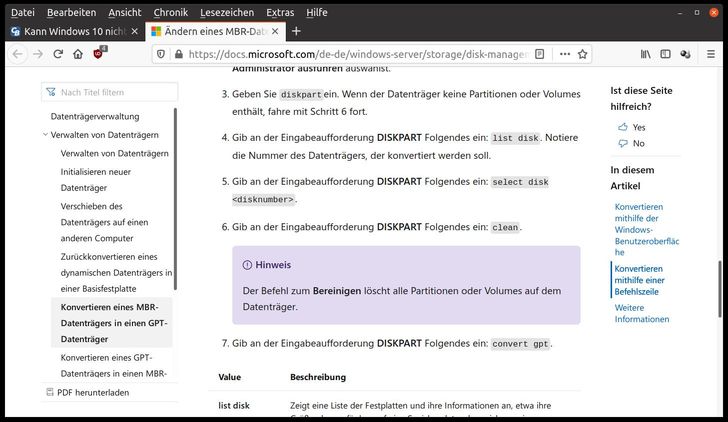Open 'Initialisieren neuer Datenträger' sidebar link
This screenshot has width=728, height=422.
tap(96, 180)
